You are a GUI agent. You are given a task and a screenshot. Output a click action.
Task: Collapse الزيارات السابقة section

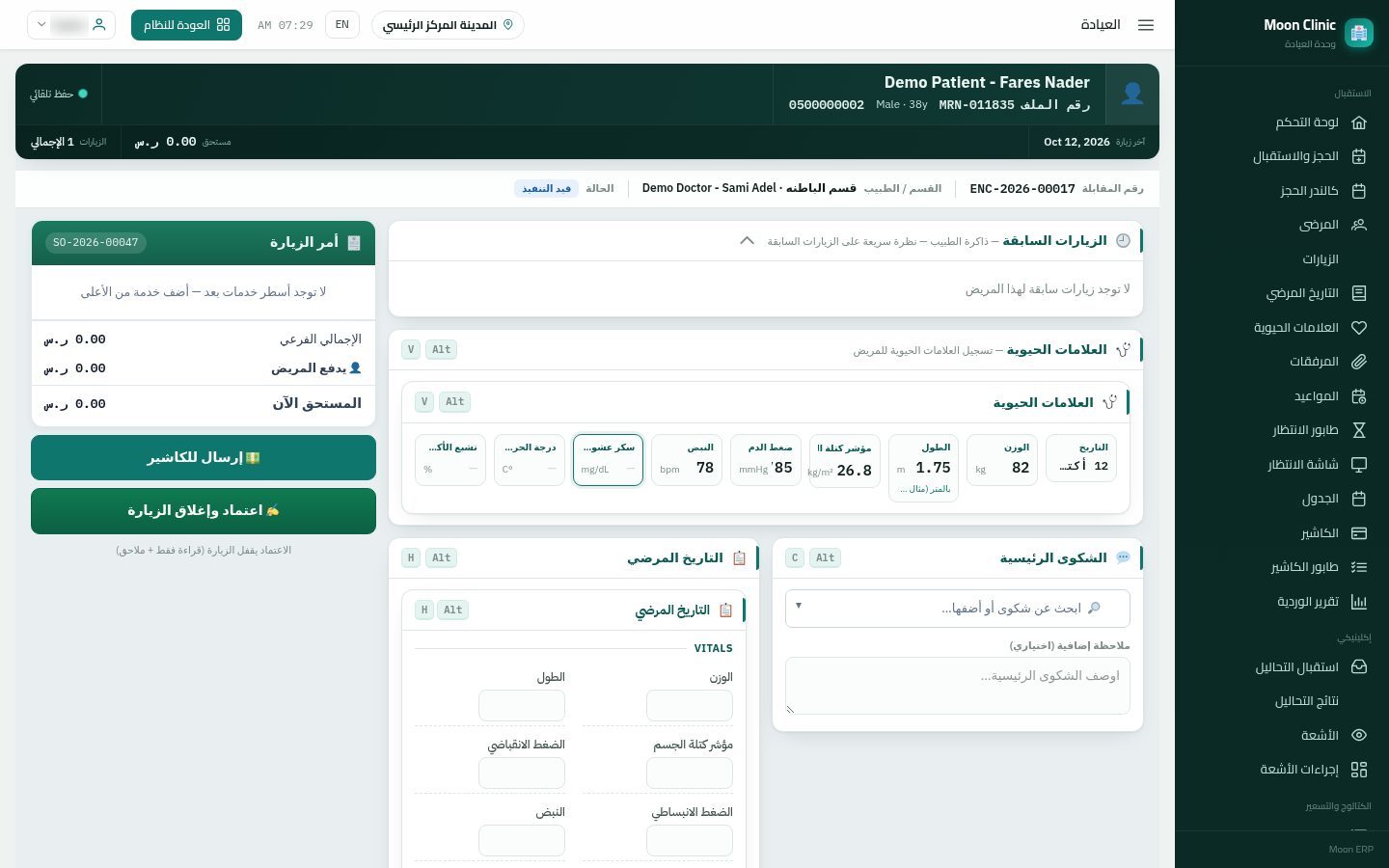click(747, 241)
